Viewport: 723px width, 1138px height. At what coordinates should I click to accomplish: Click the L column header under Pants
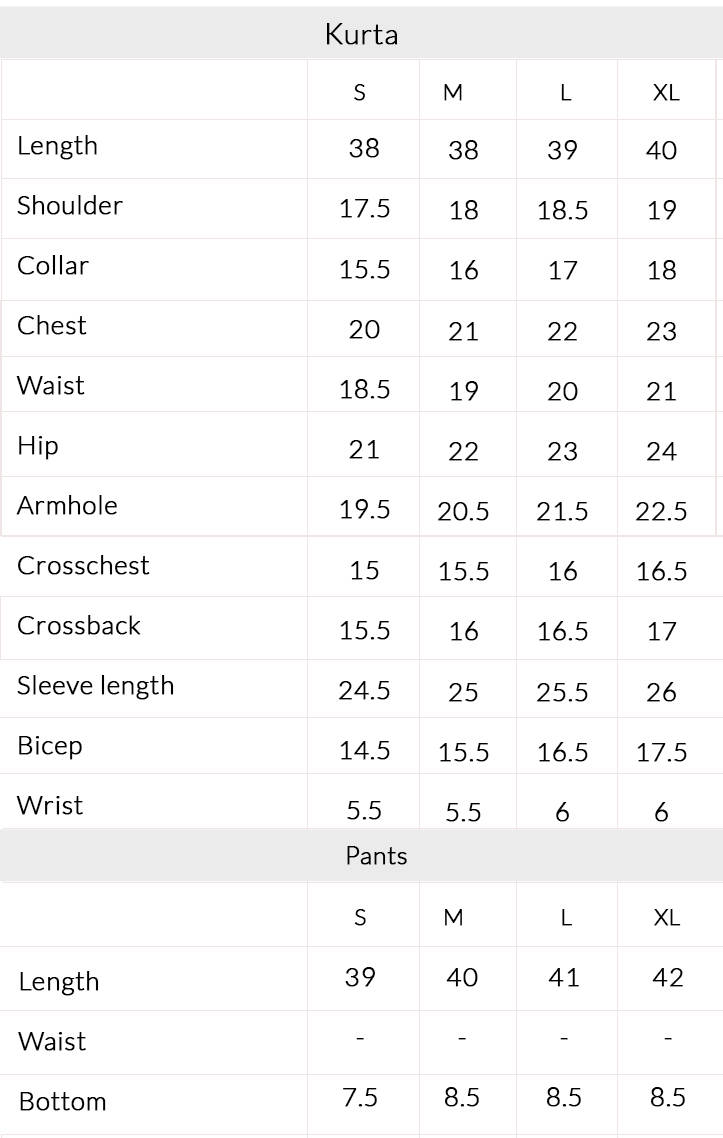[x=566, y=918]
